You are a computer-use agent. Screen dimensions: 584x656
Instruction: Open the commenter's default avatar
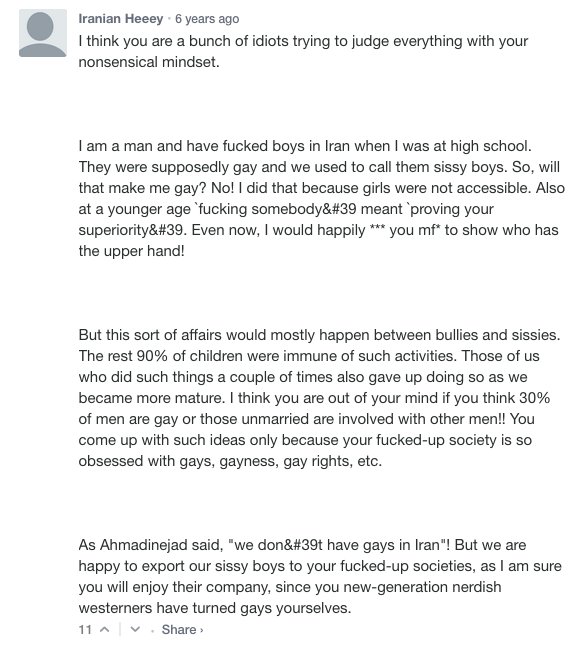(x=43, y=33)
